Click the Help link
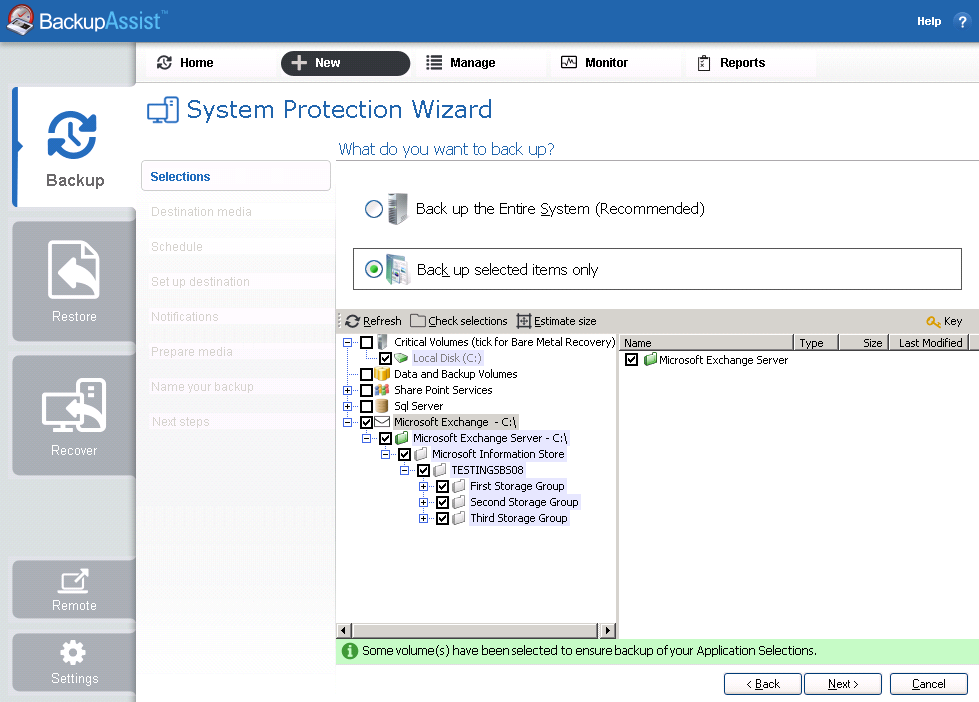The width and height of the screenshot is (979, 702). (928, 21)
